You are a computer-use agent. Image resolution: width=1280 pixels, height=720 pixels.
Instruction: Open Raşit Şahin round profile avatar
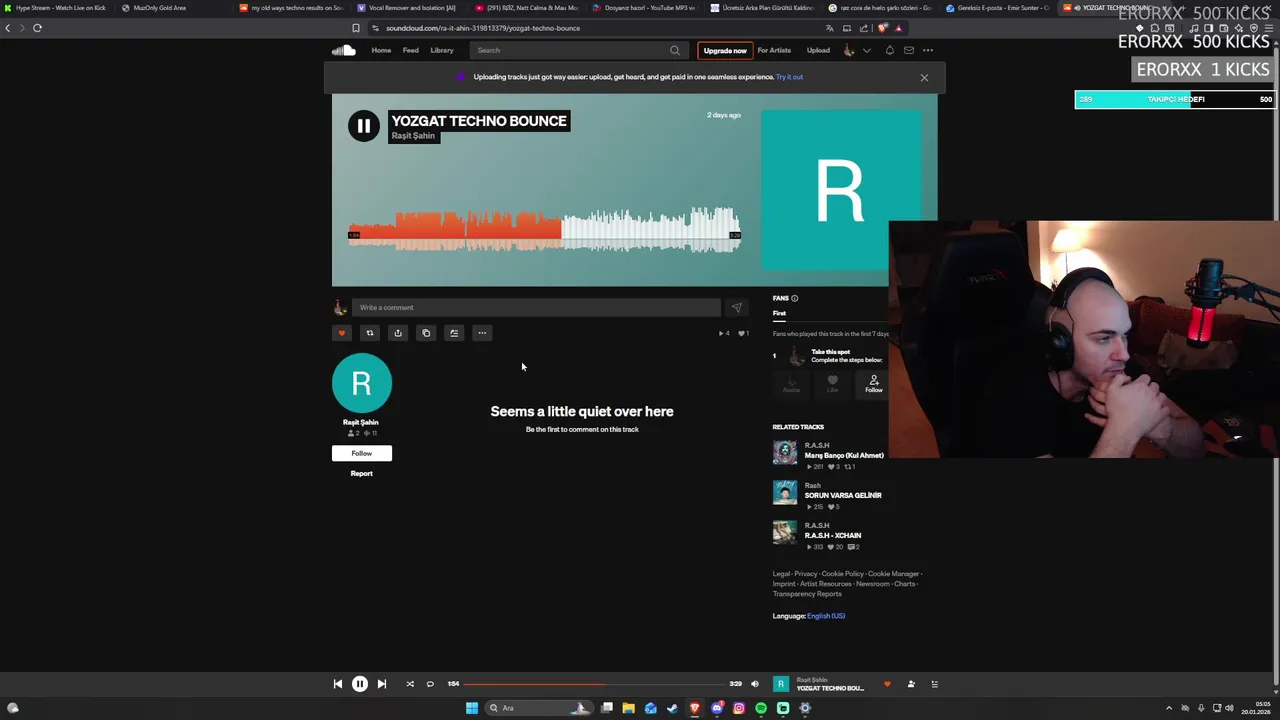(x=362, y=383)
